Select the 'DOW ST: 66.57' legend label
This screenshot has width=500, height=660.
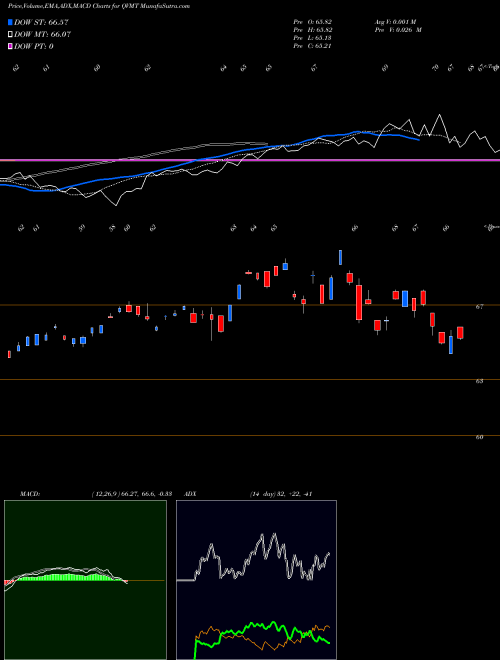(x=41, y=22)
